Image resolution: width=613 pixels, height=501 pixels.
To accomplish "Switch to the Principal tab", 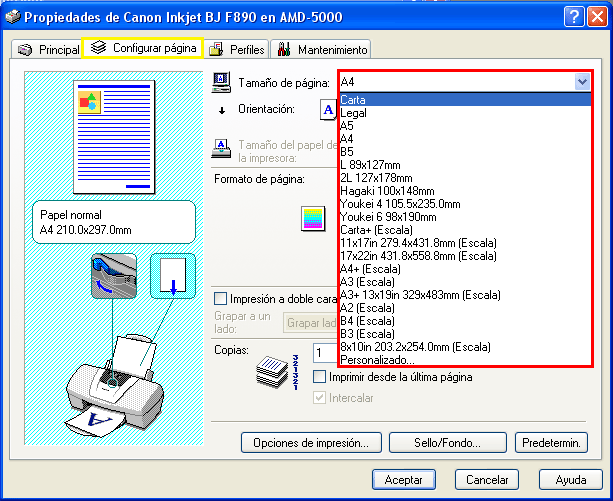I will point(48,49).
